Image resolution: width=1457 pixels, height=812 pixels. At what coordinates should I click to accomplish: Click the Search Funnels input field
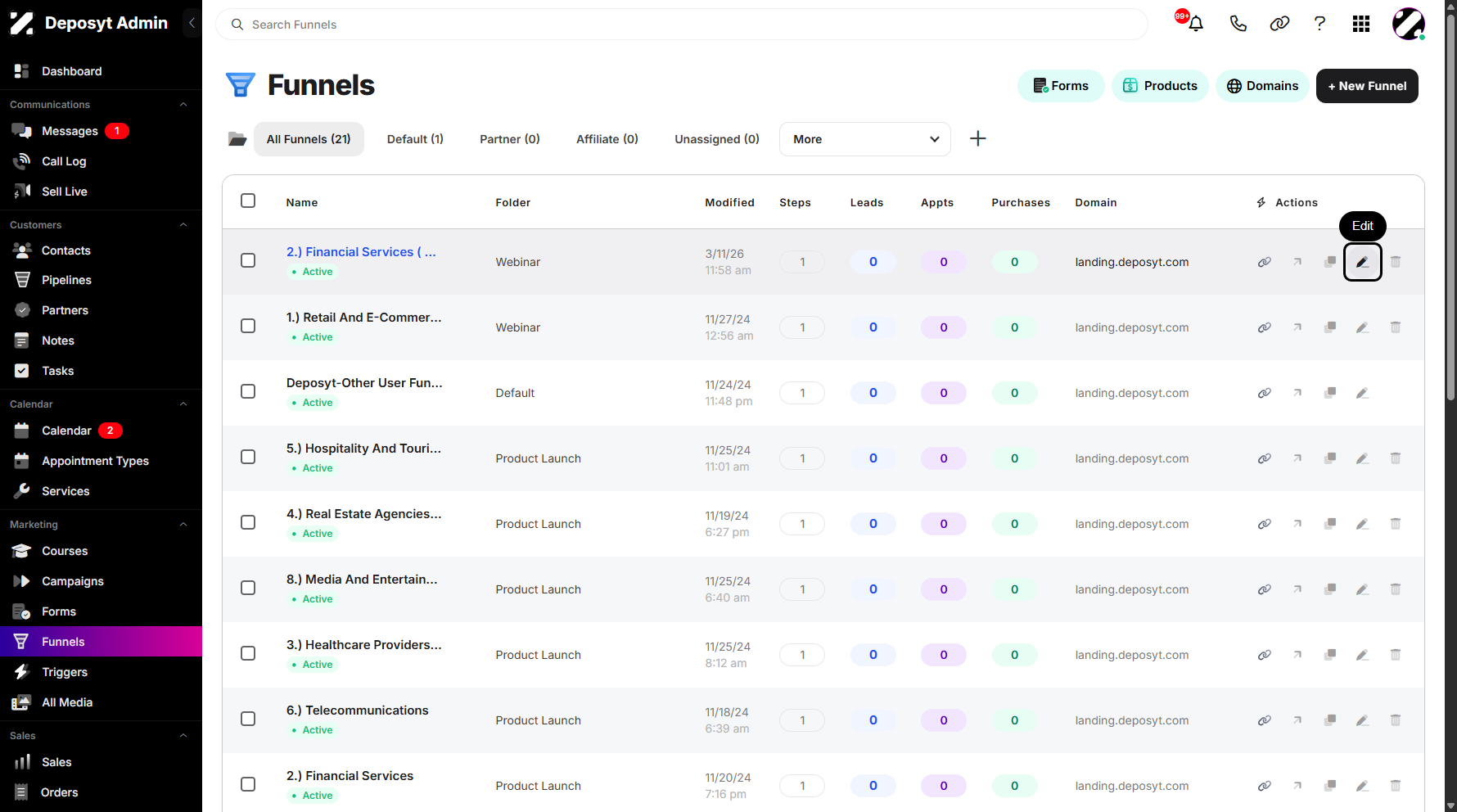point(681,25)
